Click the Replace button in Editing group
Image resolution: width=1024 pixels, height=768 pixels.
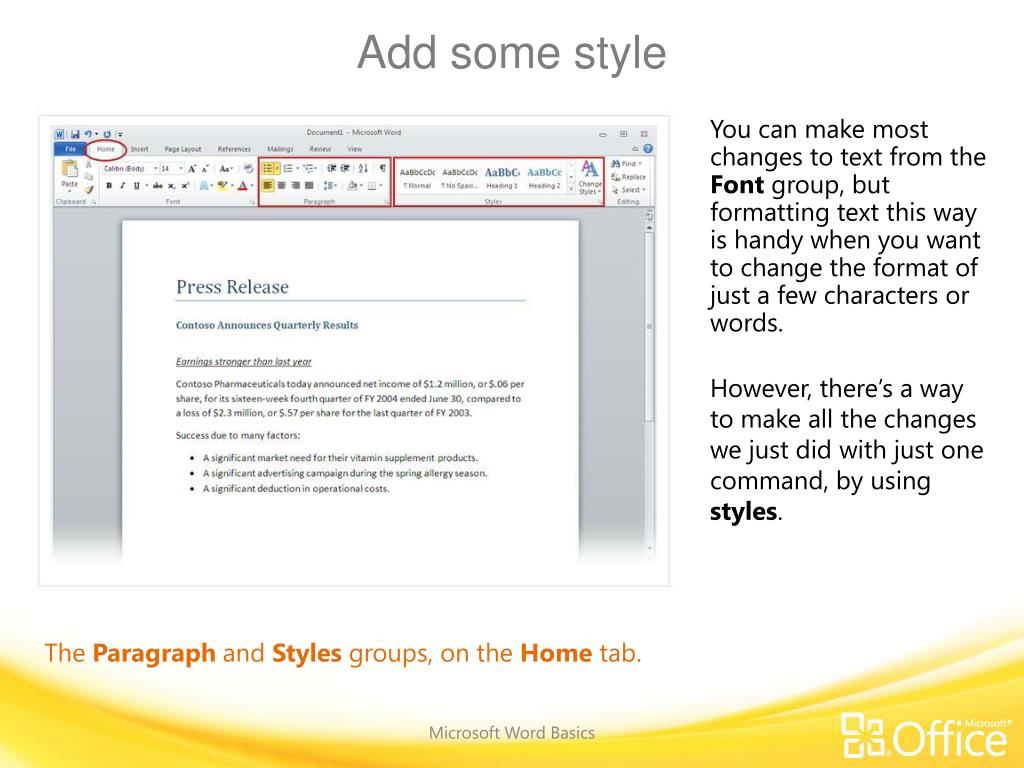[628, 177]
